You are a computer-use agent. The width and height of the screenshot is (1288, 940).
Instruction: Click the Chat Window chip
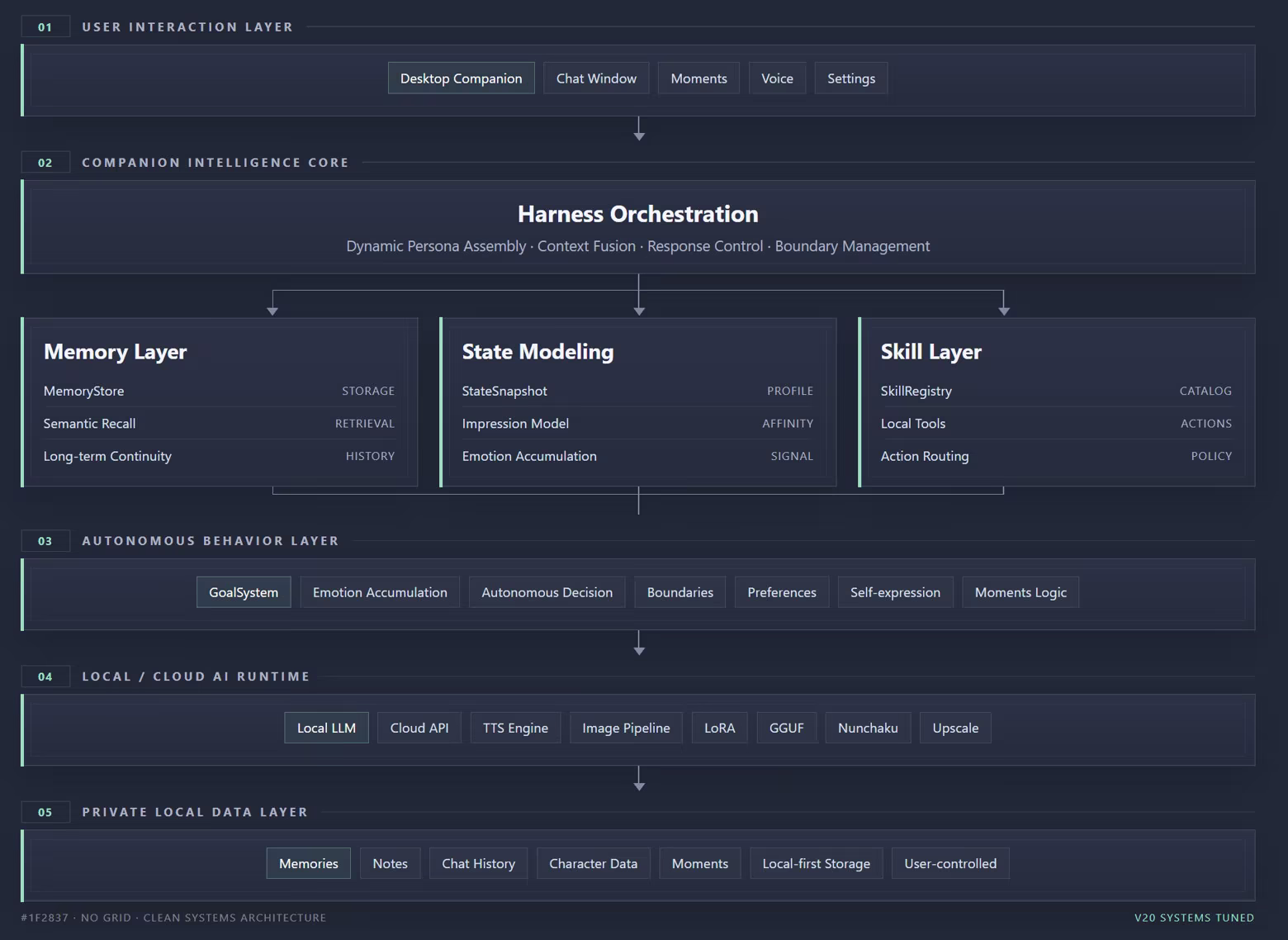point(596,78)
